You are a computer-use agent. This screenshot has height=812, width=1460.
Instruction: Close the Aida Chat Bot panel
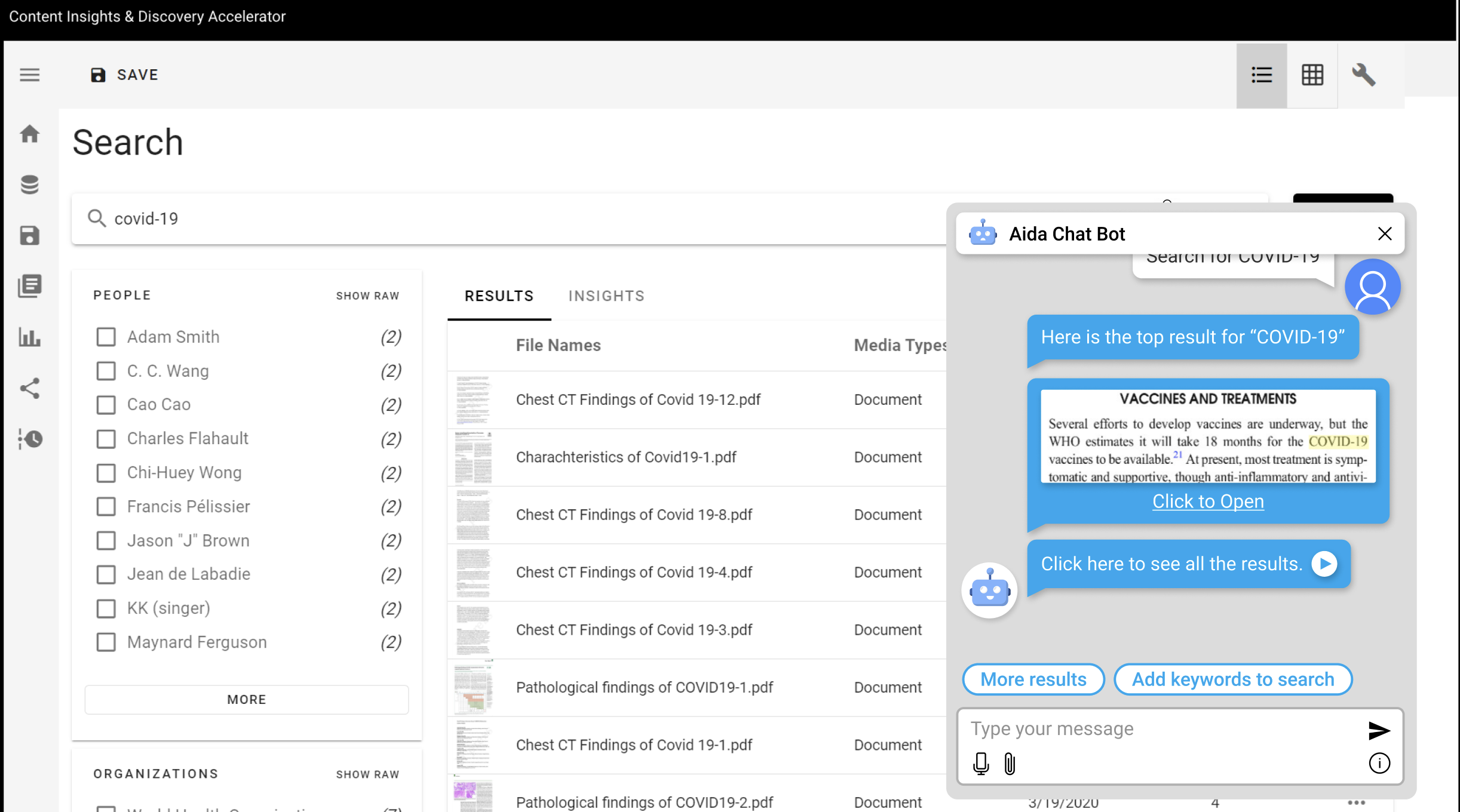pos(1385,233)
